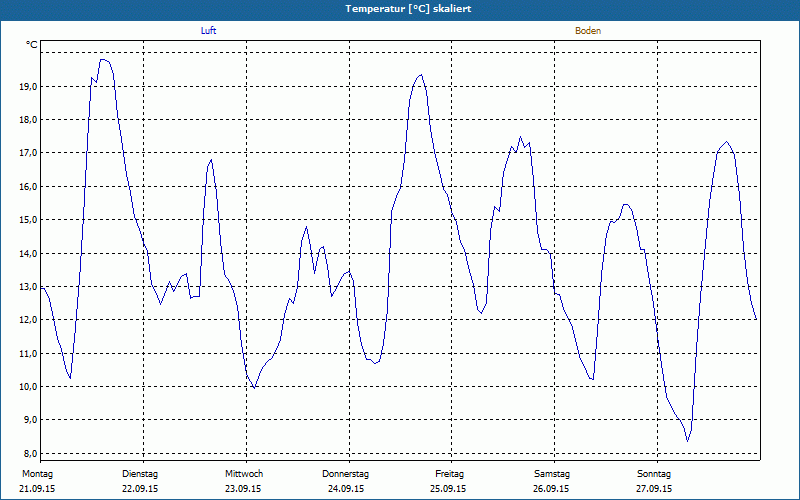Click the lowest Sunday temperature dip

click(x=688, y=441)
